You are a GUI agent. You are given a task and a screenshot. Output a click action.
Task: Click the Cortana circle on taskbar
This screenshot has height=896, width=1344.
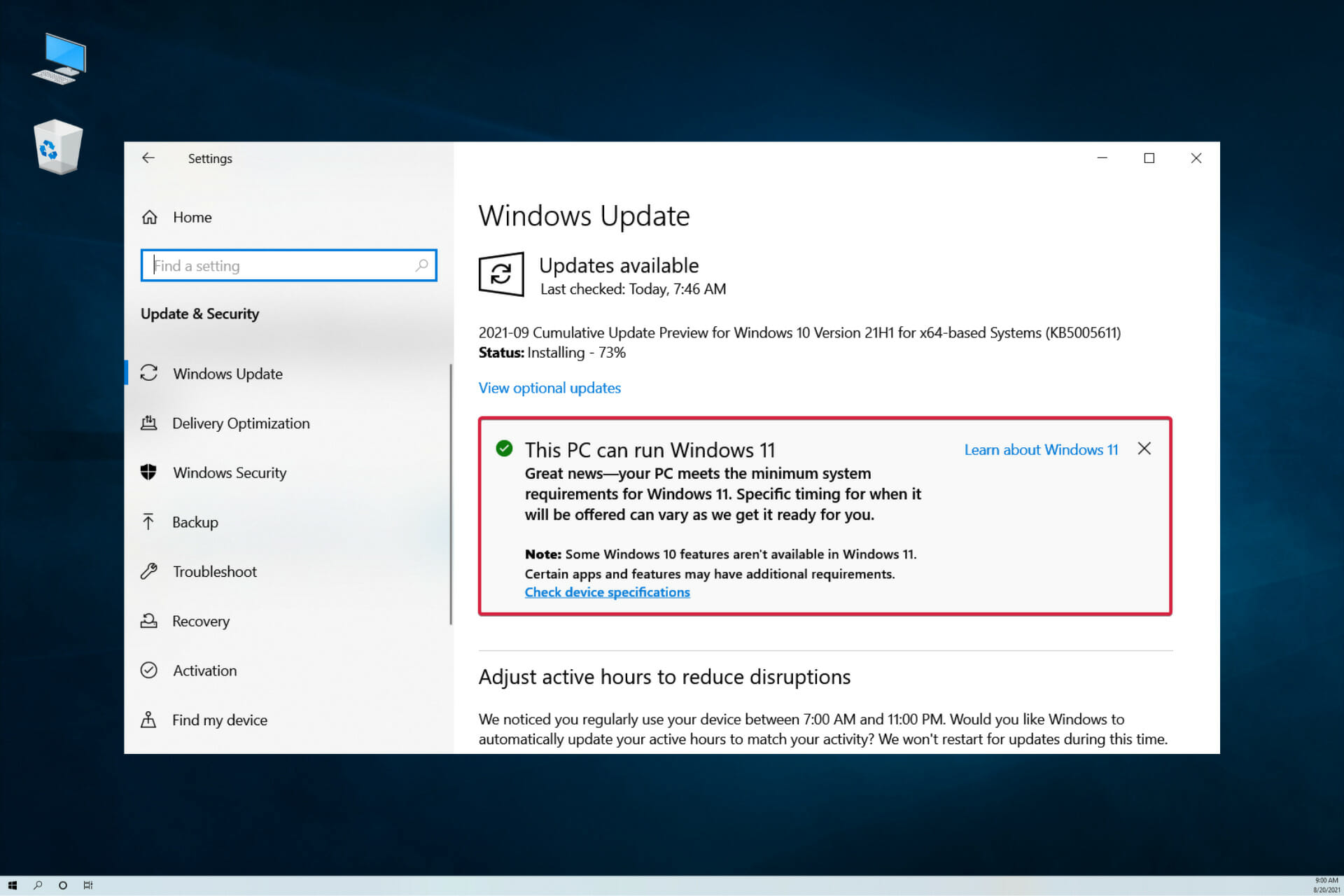tap(63, 885)
